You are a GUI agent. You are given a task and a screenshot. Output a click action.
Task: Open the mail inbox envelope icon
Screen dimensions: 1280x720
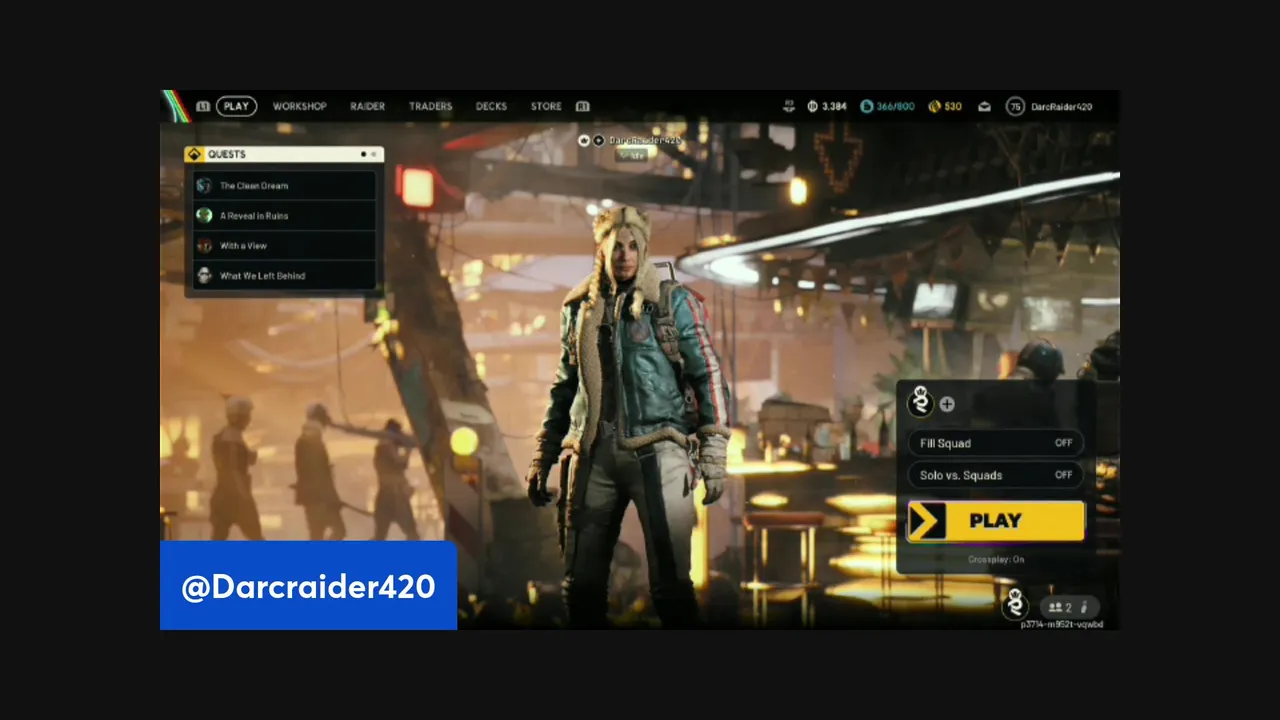coord(984,106)
